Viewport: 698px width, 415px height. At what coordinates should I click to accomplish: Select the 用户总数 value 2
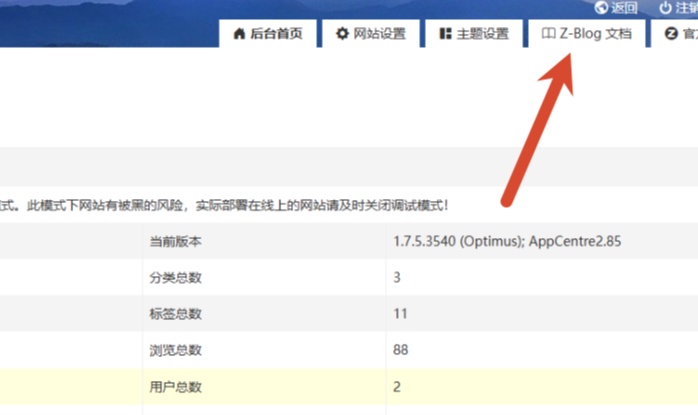click(397, 387)
